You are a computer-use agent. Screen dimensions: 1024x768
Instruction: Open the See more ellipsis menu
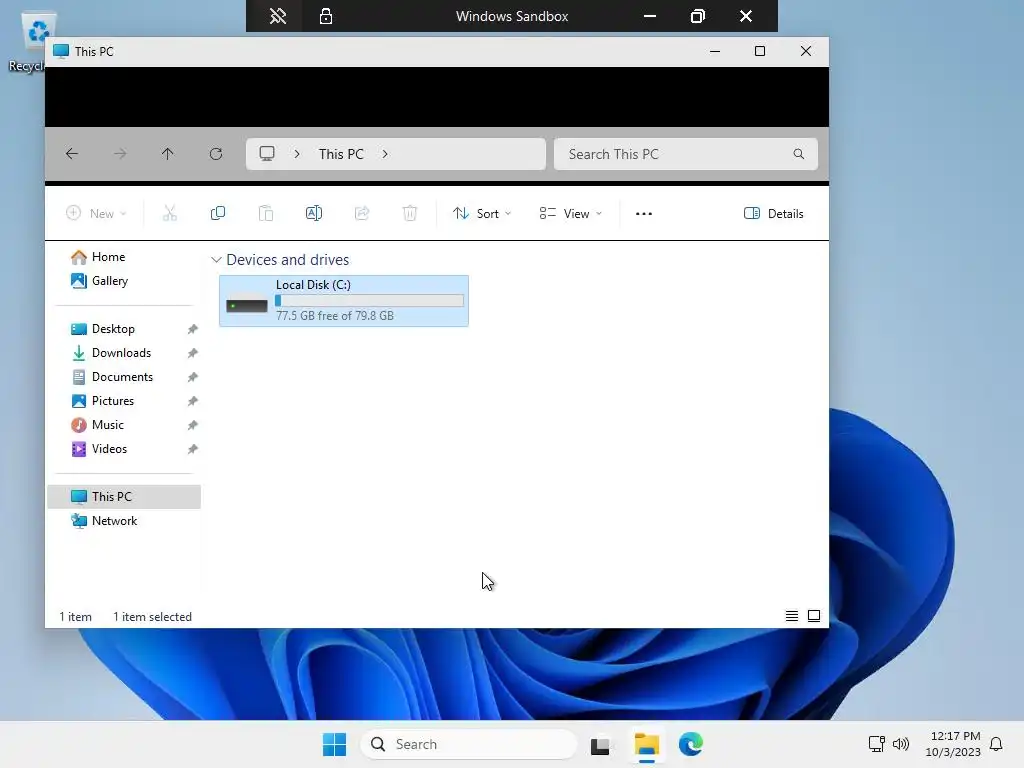(x=644, y=214)
